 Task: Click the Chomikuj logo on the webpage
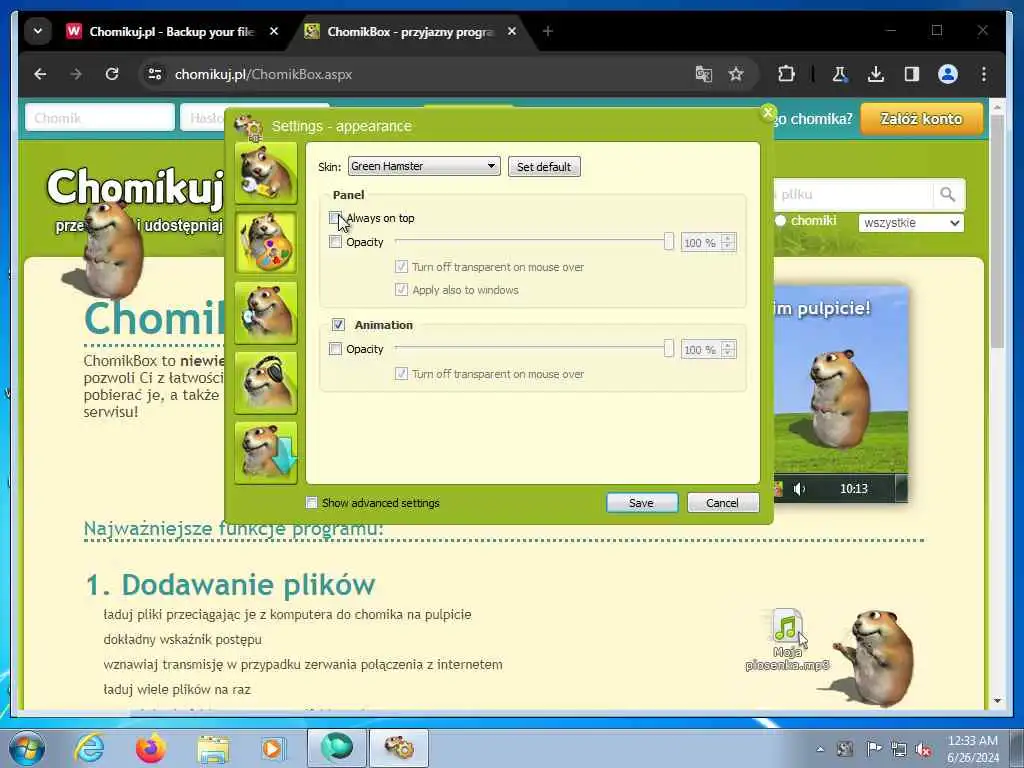135,187
